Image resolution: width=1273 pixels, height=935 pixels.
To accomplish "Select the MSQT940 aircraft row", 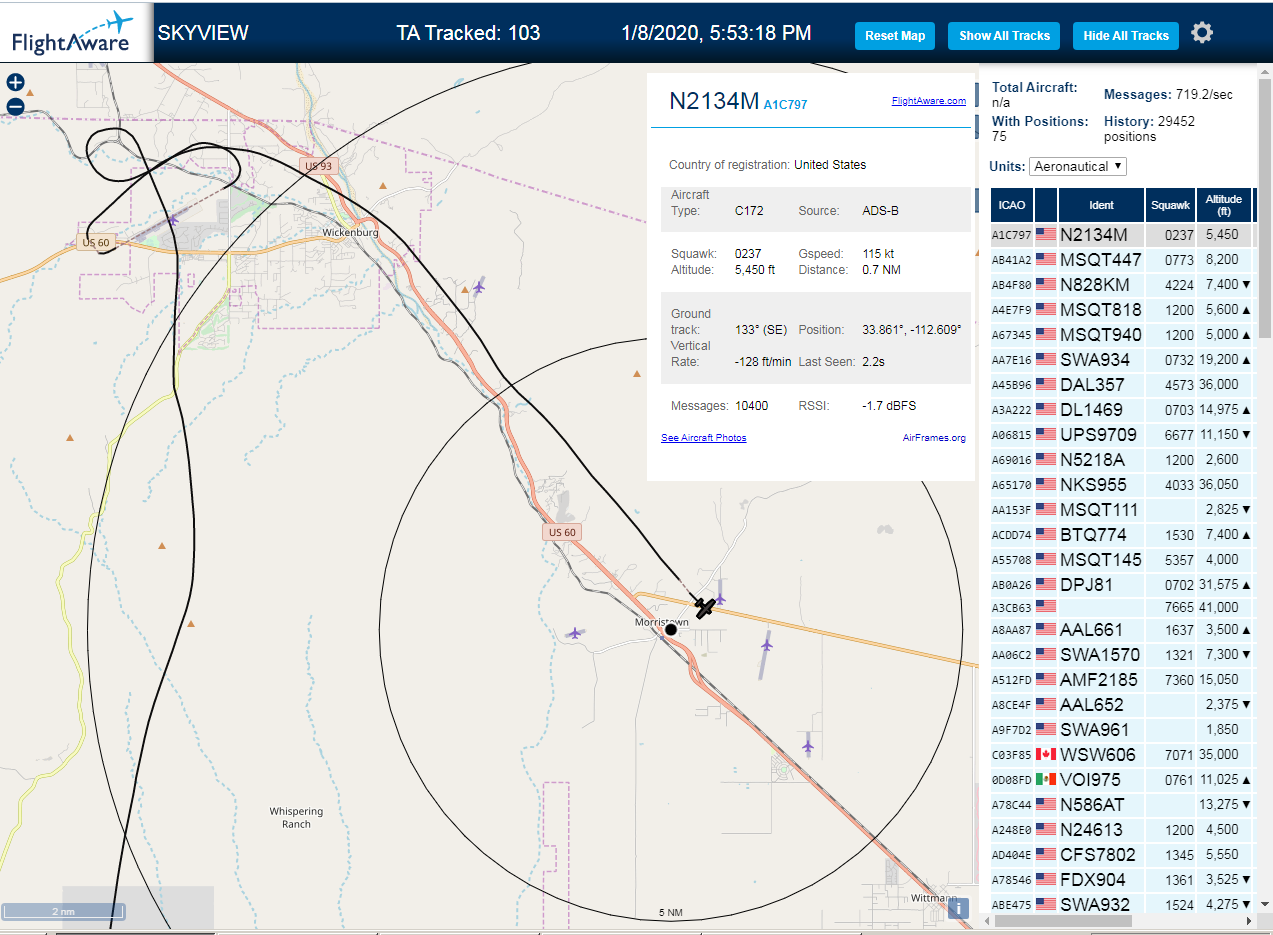I will click(1123, 335).
